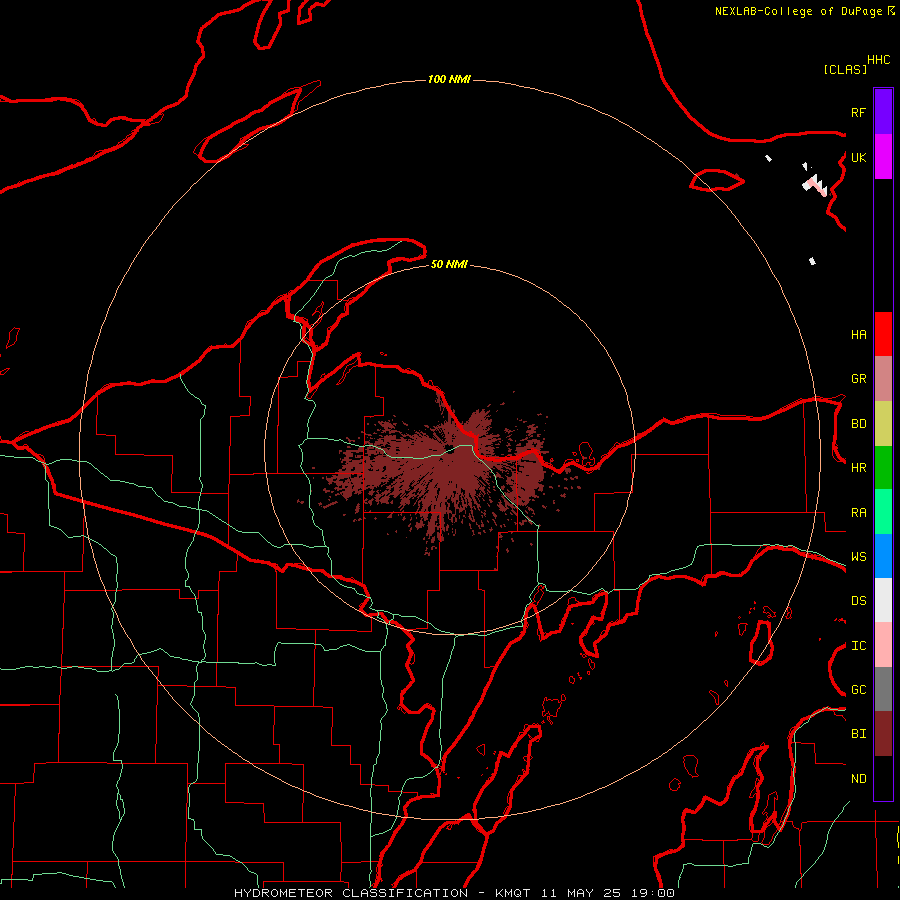Click the IC legend label
The height and width of the screenshot is (900, 900).
coord(858,646)
